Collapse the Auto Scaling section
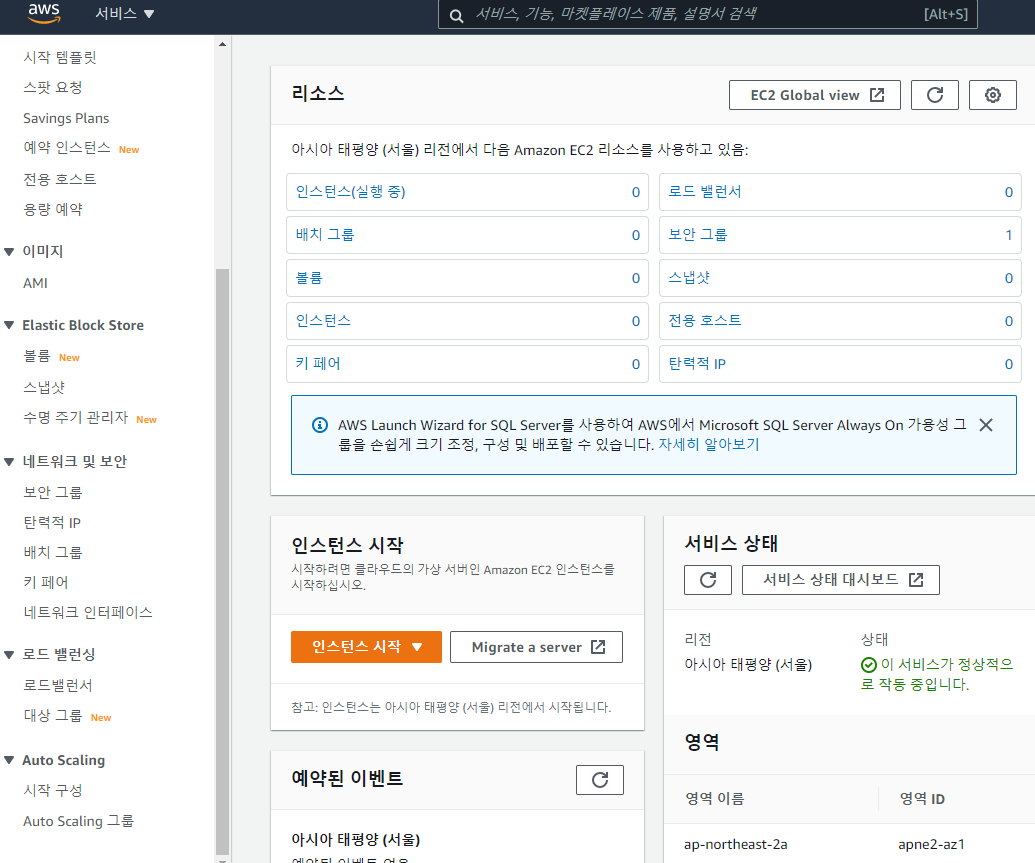 (9, 760)
